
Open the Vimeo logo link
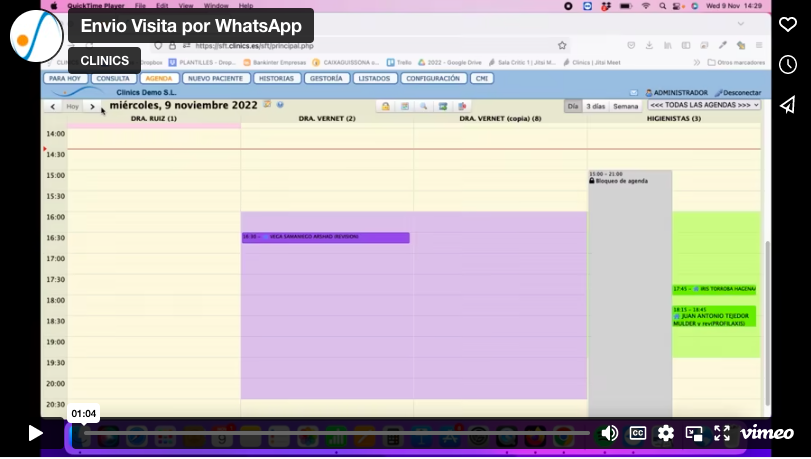point(767,433)
